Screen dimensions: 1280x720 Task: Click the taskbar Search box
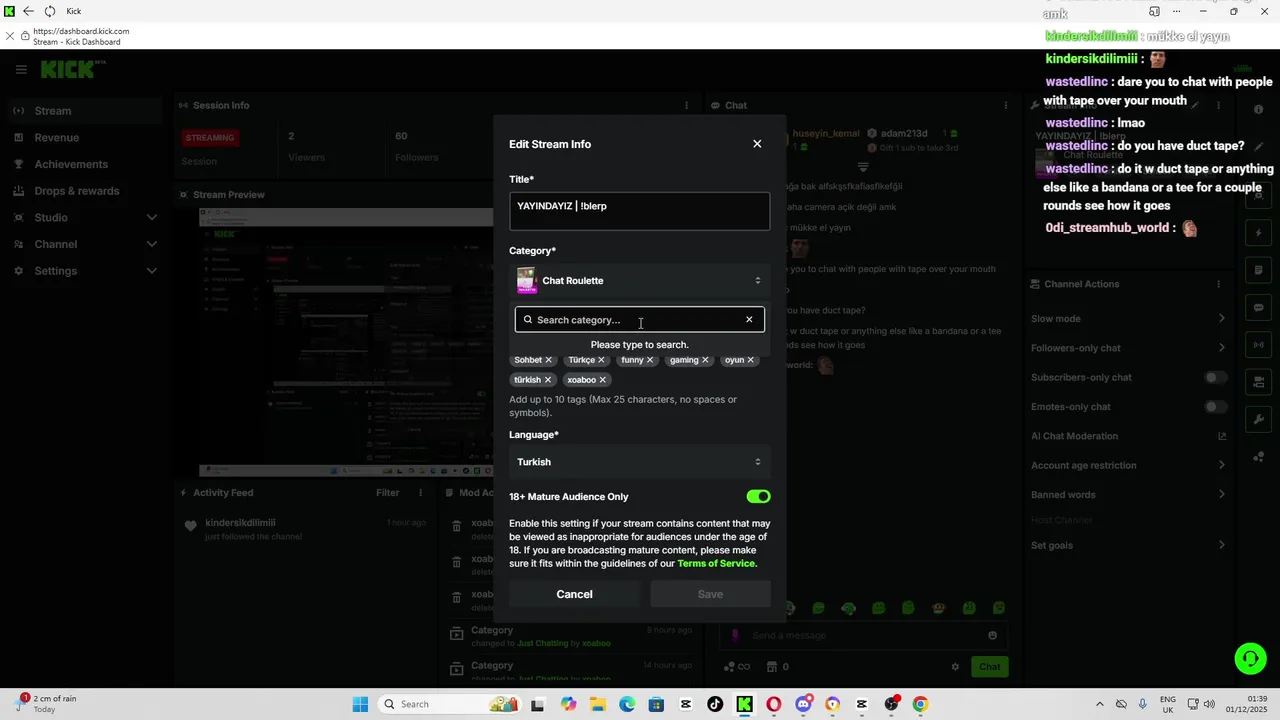(450, 704)
